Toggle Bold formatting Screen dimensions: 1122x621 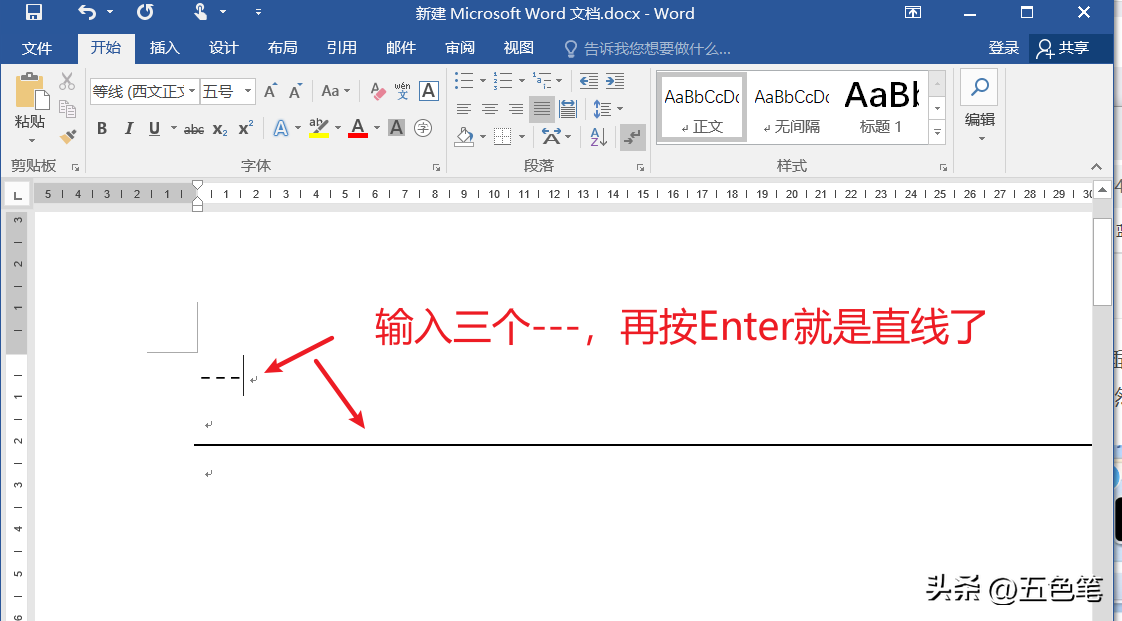[102, 129]
